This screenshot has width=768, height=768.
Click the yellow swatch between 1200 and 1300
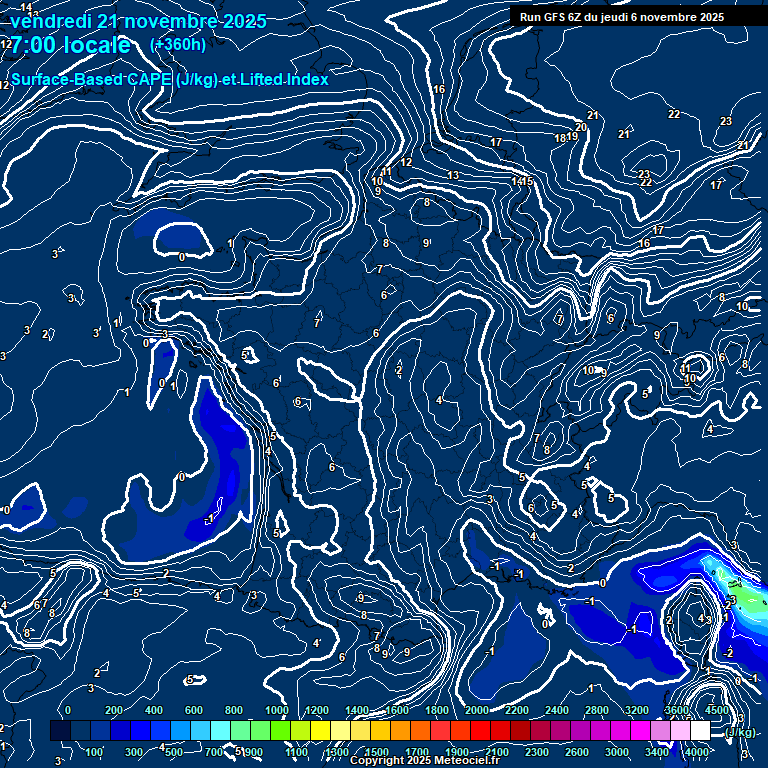click(320, 731)
